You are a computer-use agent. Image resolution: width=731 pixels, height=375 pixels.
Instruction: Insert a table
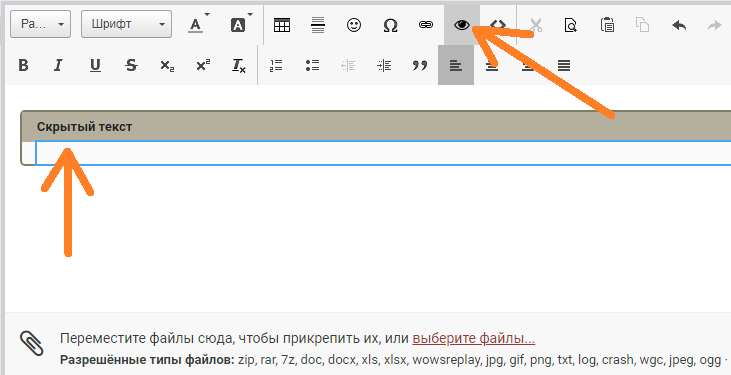pos(282,25)
